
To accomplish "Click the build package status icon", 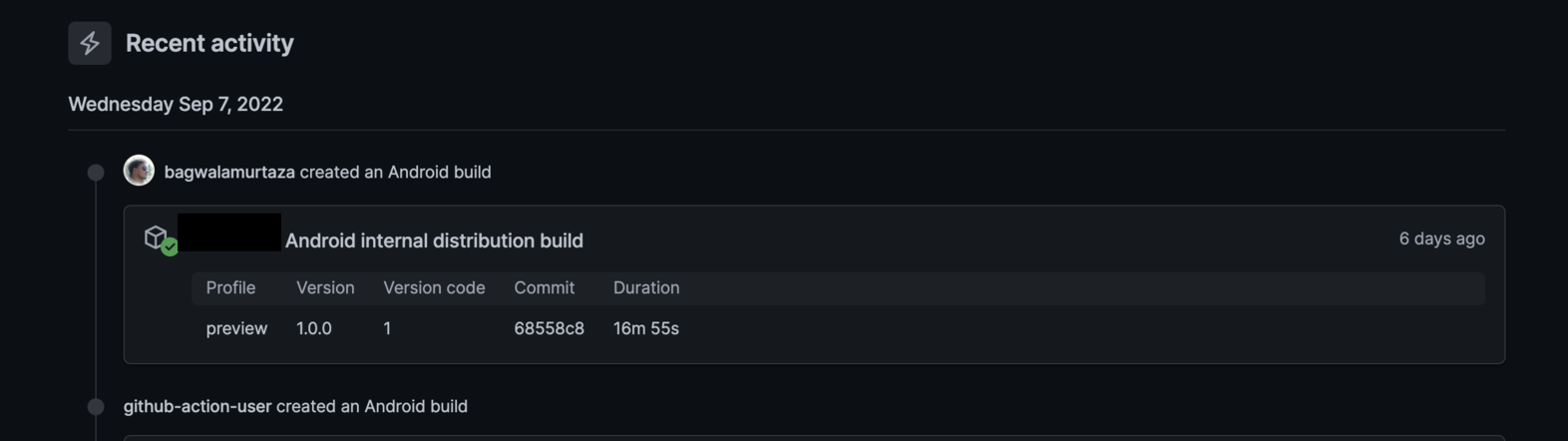I will point(159,239).
